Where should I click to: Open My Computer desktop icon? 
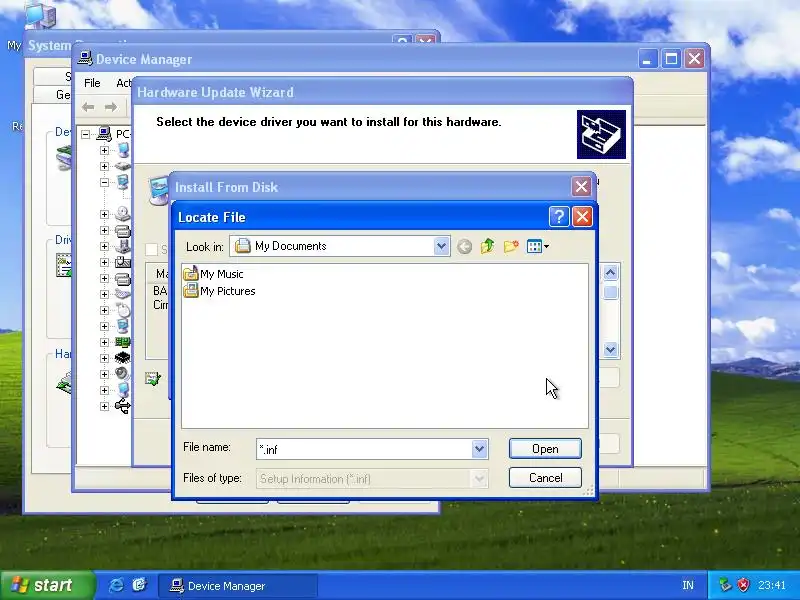[40, 15]
